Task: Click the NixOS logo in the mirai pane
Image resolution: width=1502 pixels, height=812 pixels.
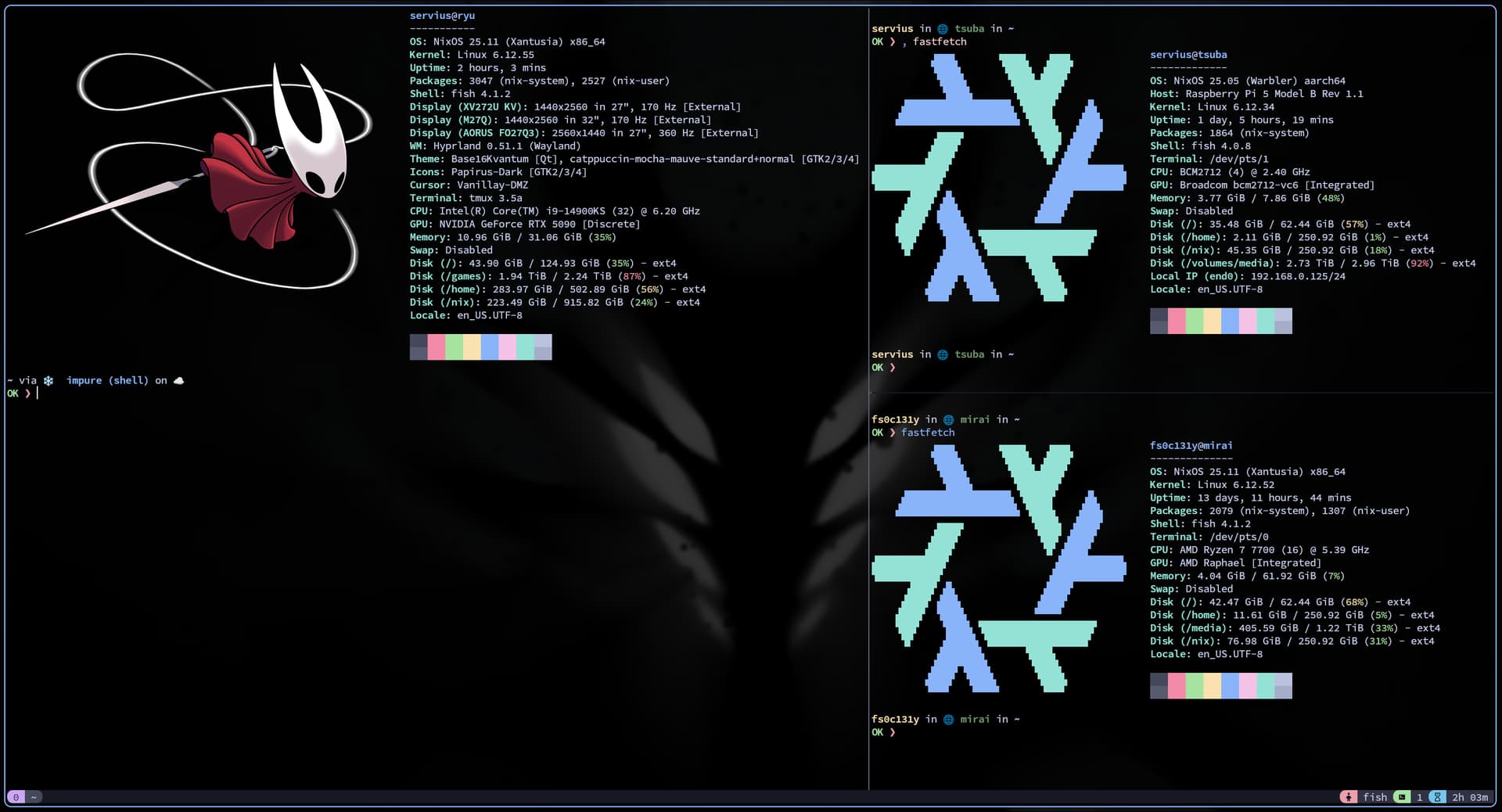Action: [x=999, y=569]
